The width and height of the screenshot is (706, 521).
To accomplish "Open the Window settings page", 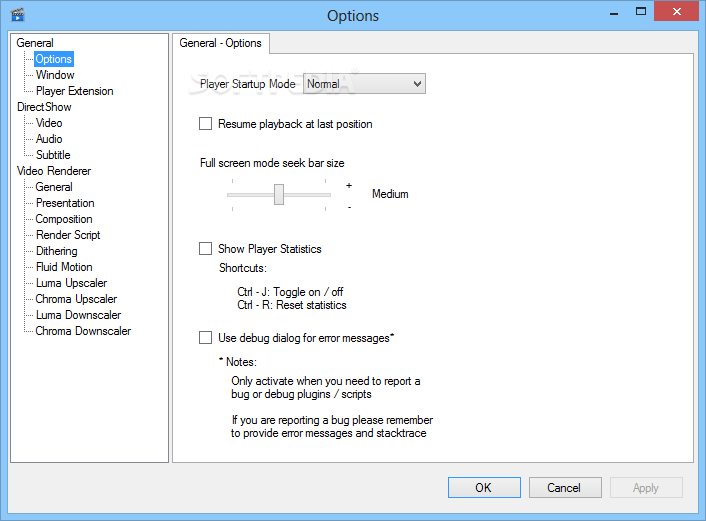I will (x=55, y=75).
